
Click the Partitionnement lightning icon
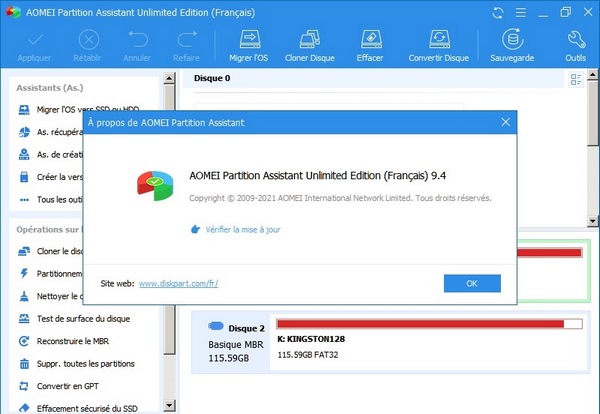point(24,273)
